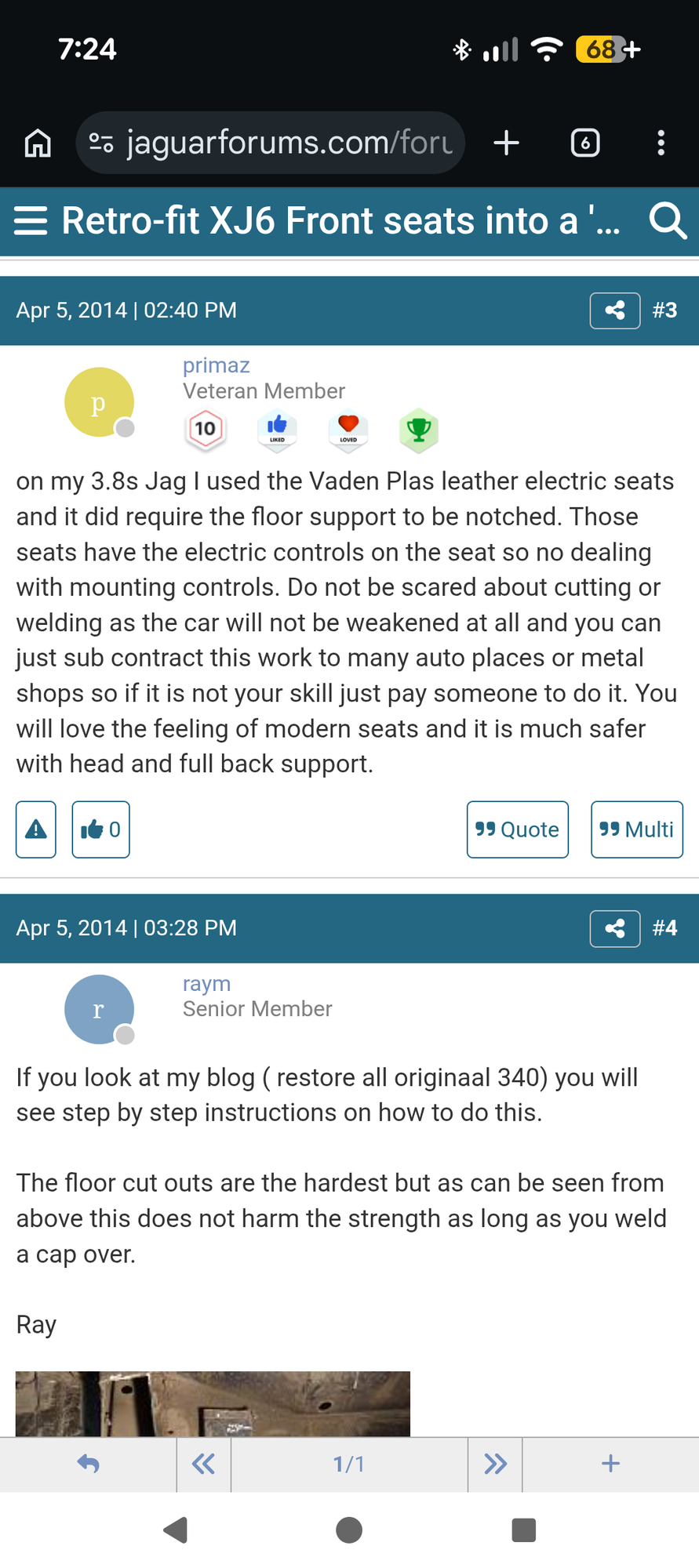Share post #3
Image resolution: width=699 pixels, height=1568 pixels.
coord(615,310)
